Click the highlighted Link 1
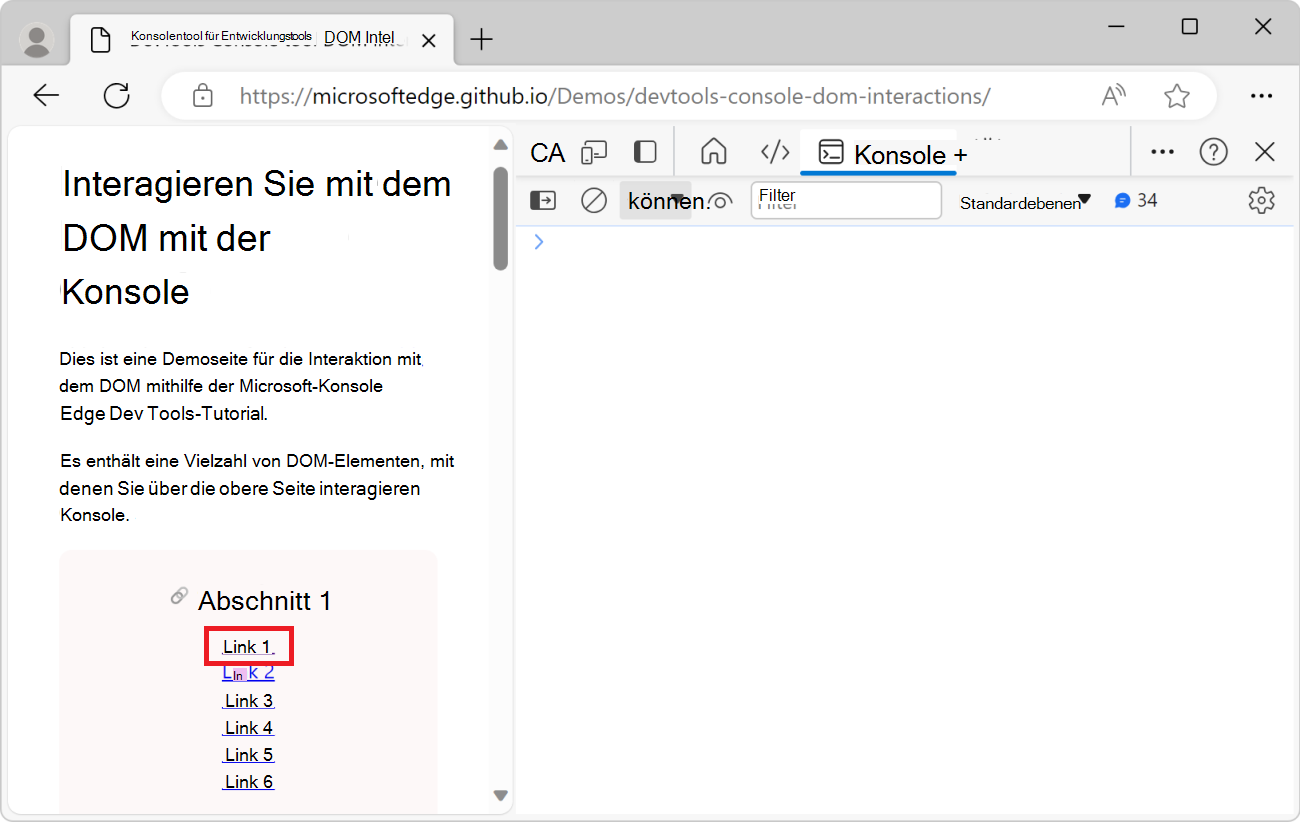Screen dimensions: 1300x822 coord(248,645)
